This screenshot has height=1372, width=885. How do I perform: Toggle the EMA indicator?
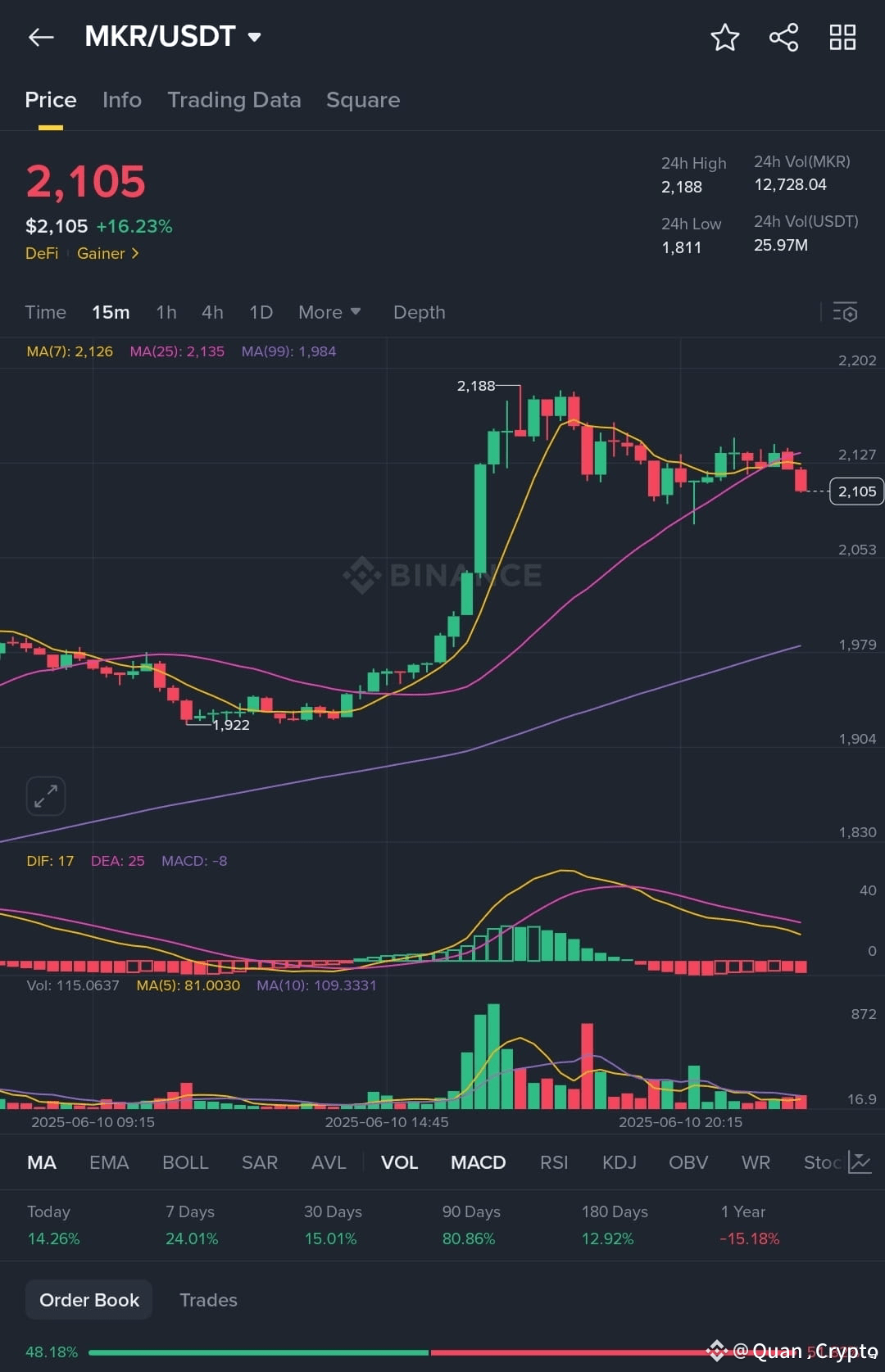coord(109,1162)
